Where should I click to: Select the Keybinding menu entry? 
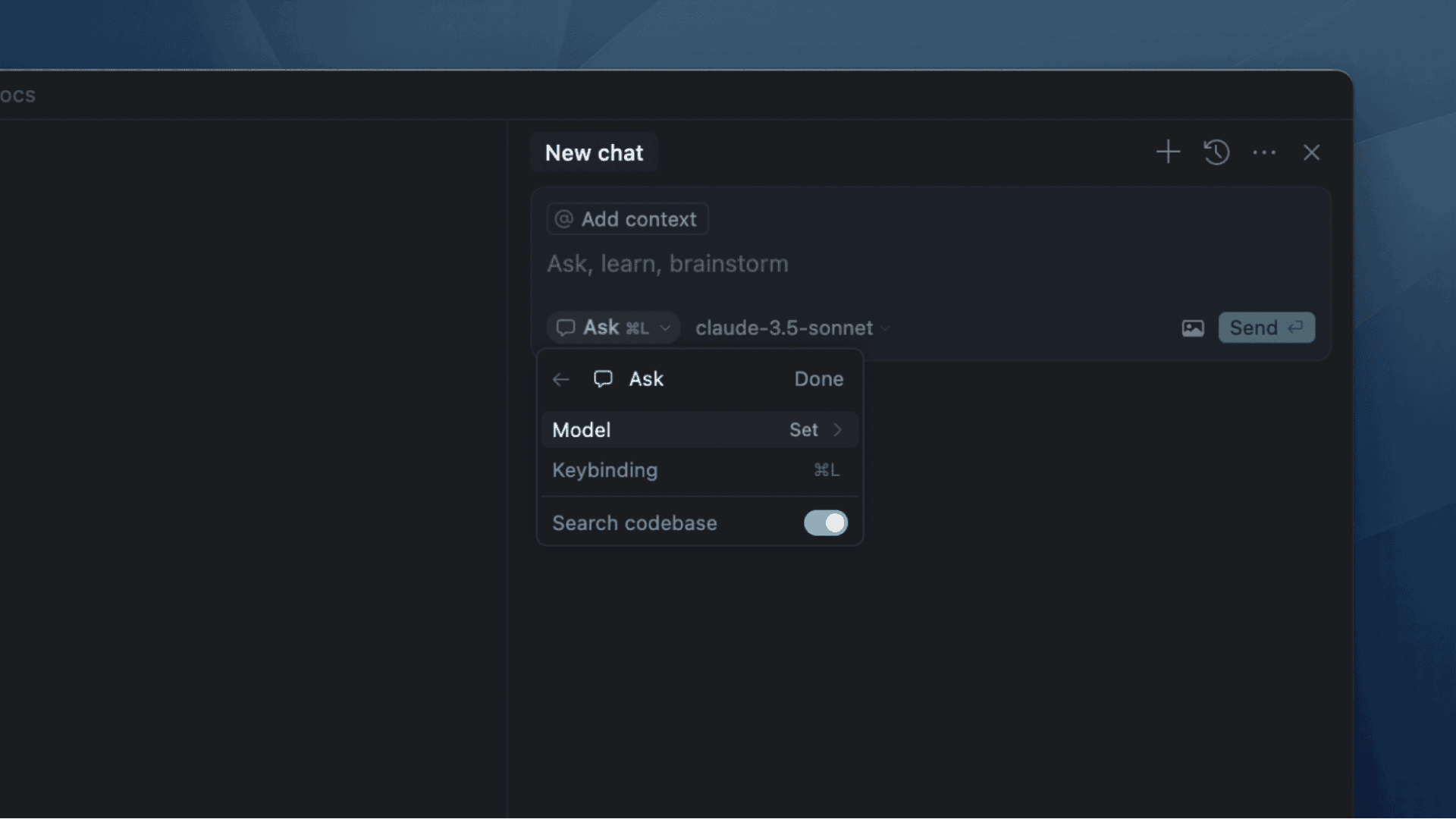605,470
